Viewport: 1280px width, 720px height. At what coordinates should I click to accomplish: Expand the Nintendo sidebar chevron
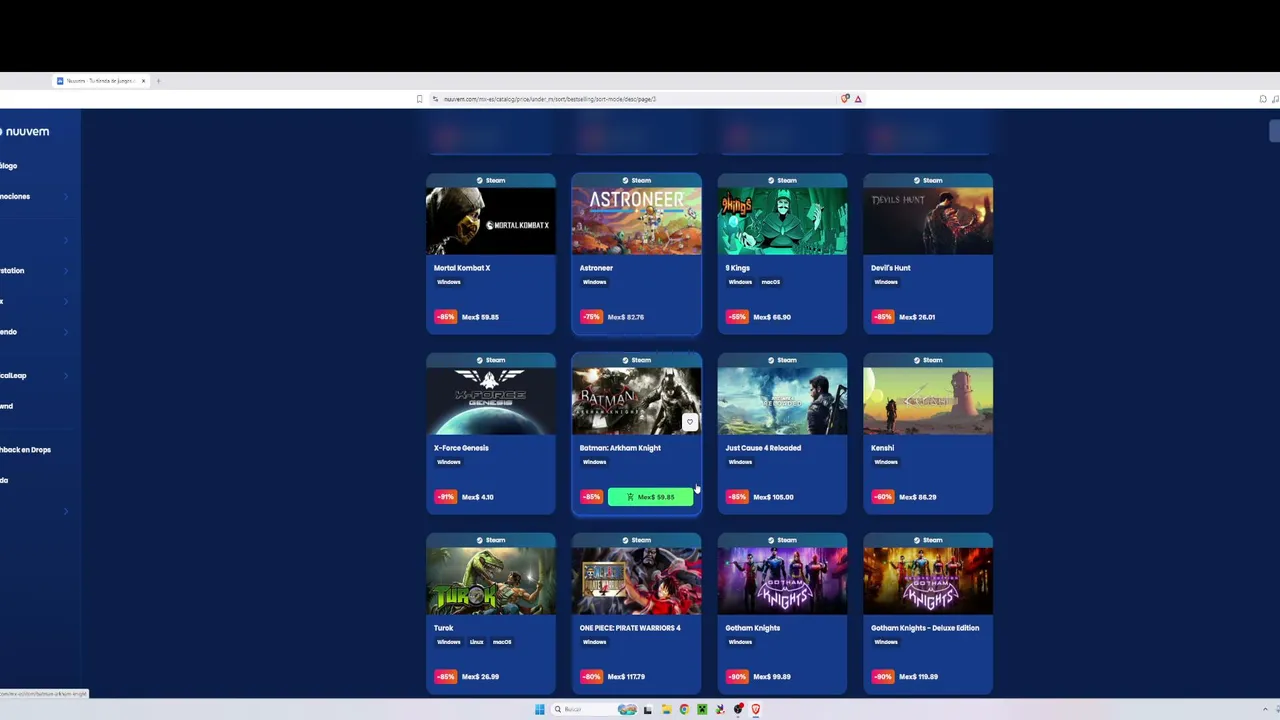[x=66, y=332]
